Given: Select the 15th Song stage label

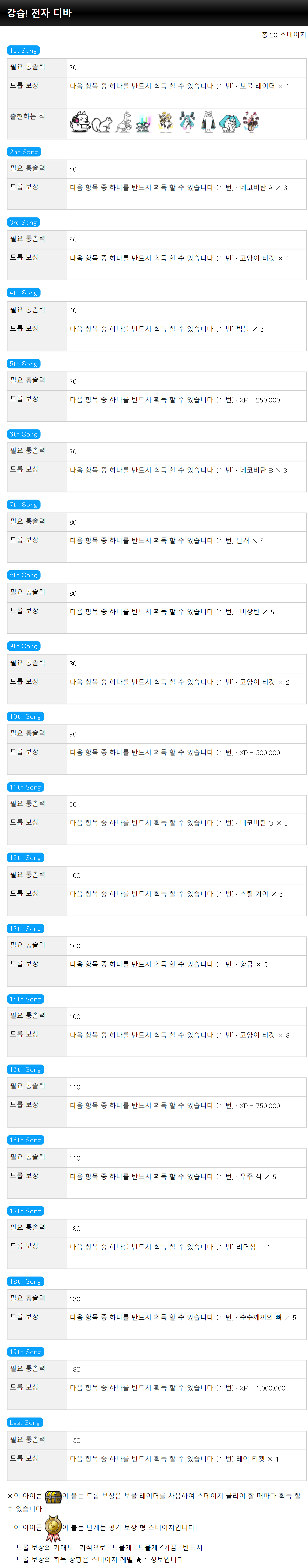Looking at the screenshot, I should pos(25,1069).
